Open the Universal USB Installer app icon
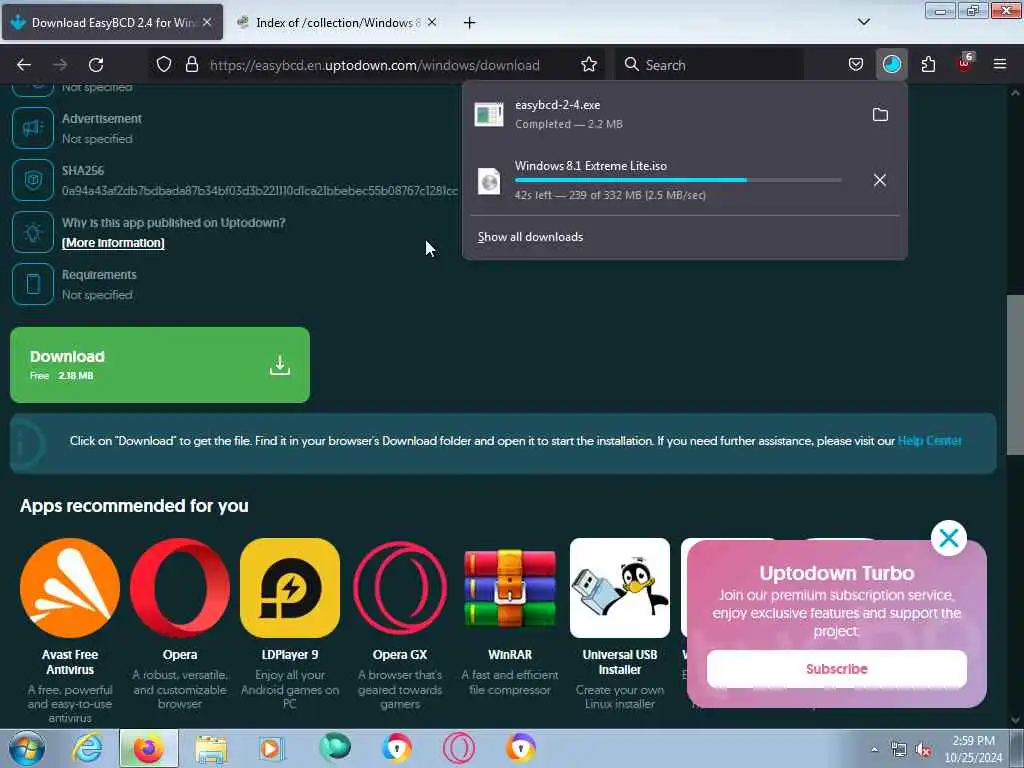Viewport: 1024px width, 768px height. 620,588
